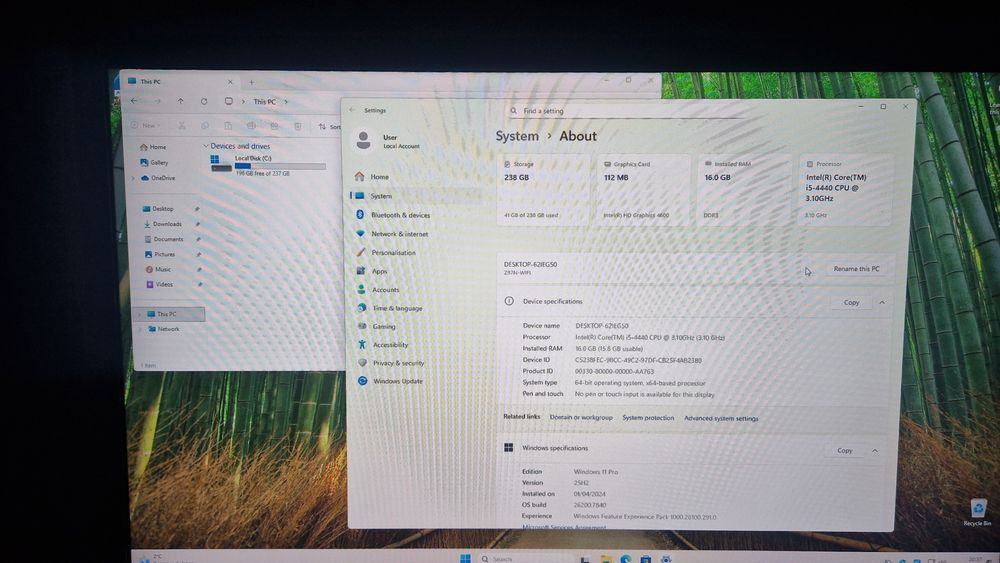Open Music folder in quick access
This screenshot has height=563, width=1000.
click(158, 270)
